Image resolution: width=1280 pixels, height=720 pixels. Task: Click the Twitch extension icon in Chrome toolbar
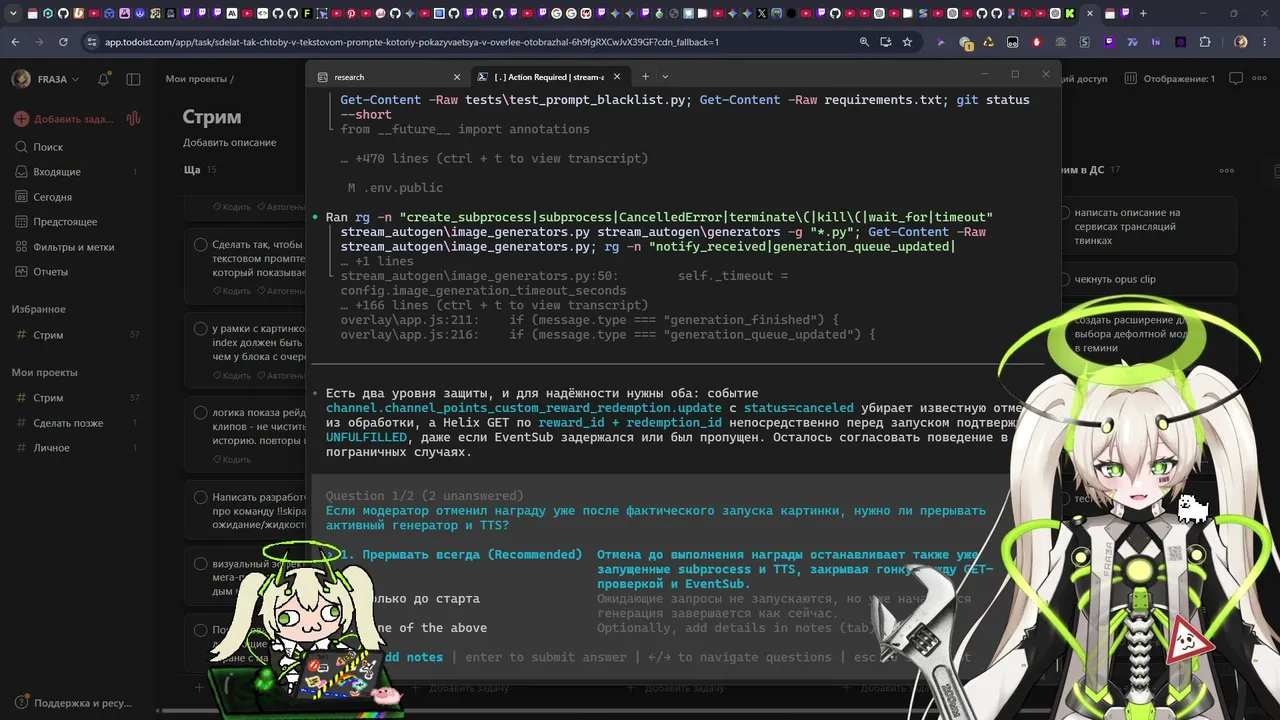[1109, 42]
